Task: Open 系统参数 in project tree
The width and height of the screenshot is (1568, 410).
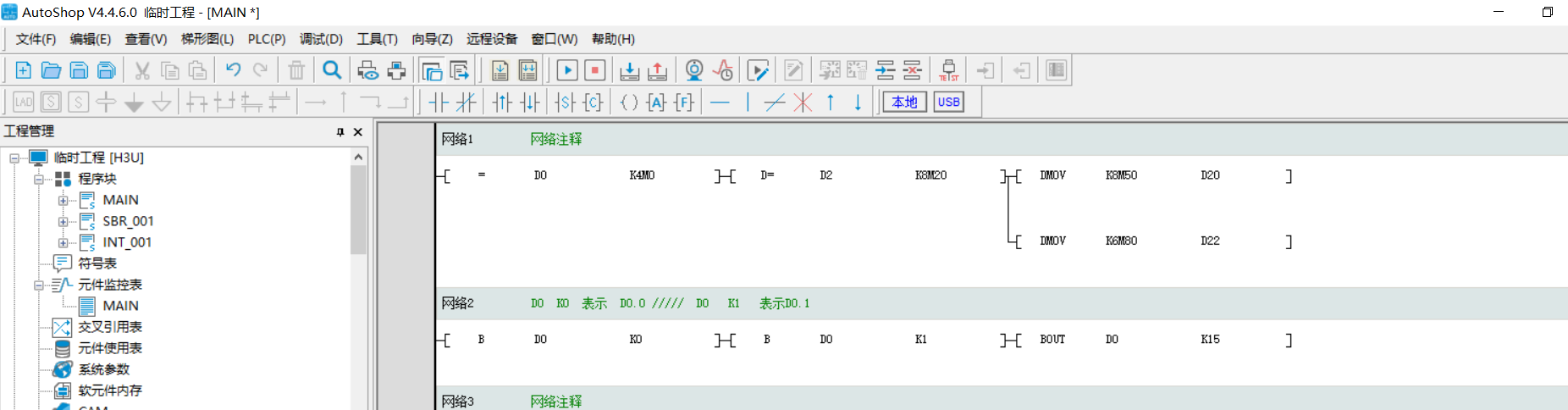Action: click(x=103, y=369)
